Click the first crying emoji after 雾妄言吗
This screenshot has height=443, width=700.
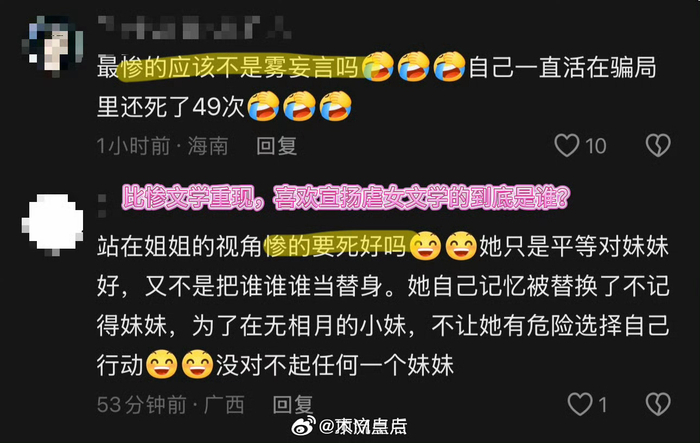coord(379,67)
